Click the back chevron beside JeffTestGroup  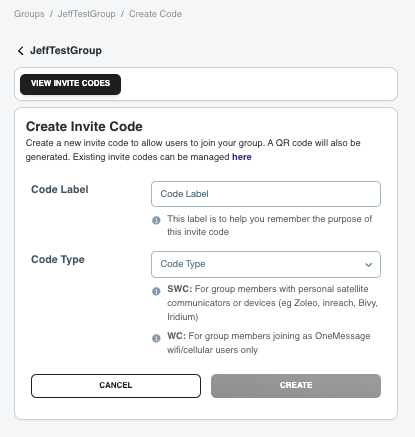click(21, 51)
